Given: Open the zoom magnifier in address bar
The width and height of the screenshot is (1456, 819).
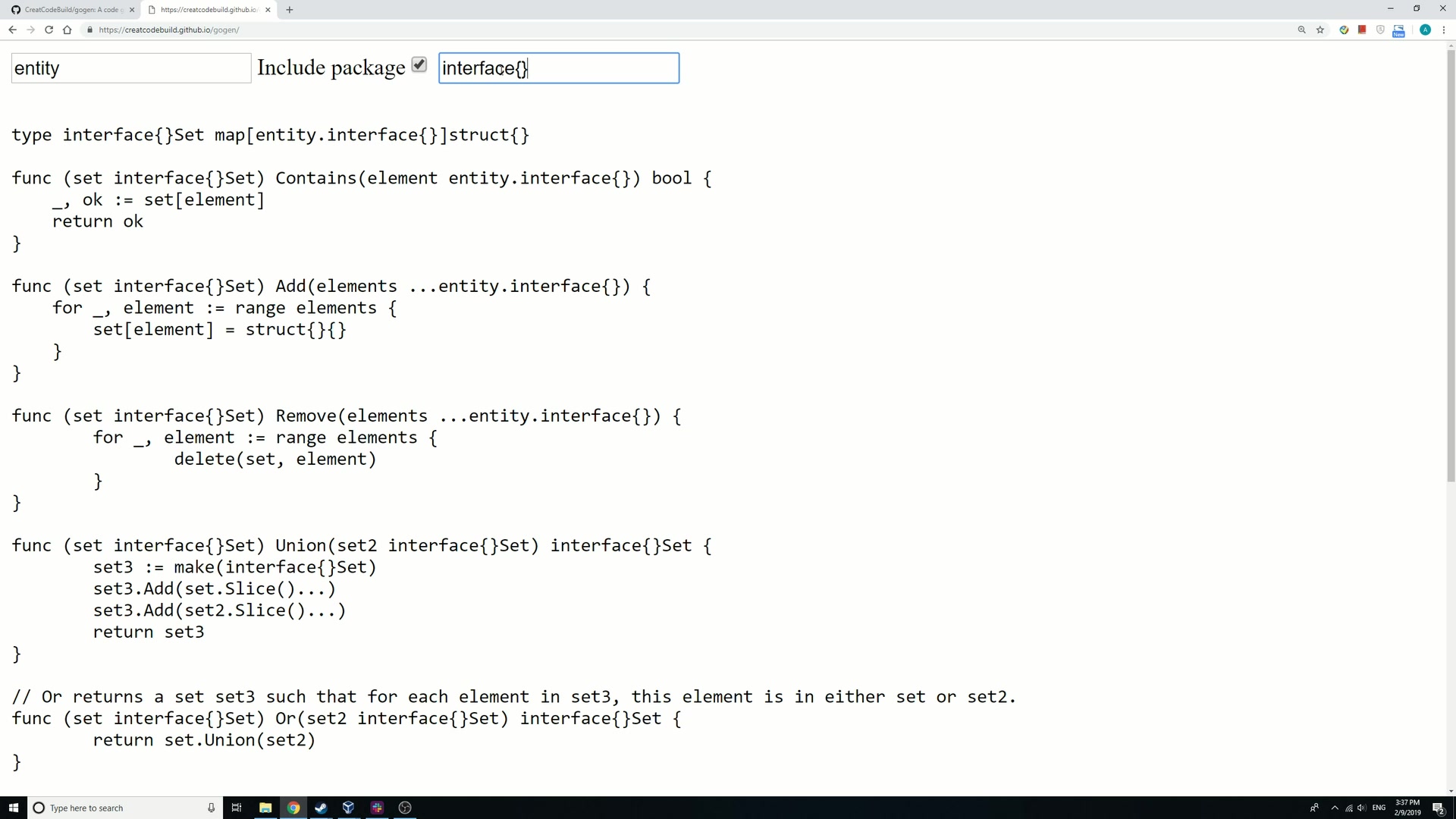Looking at the screenshot, I should 1302,30.
